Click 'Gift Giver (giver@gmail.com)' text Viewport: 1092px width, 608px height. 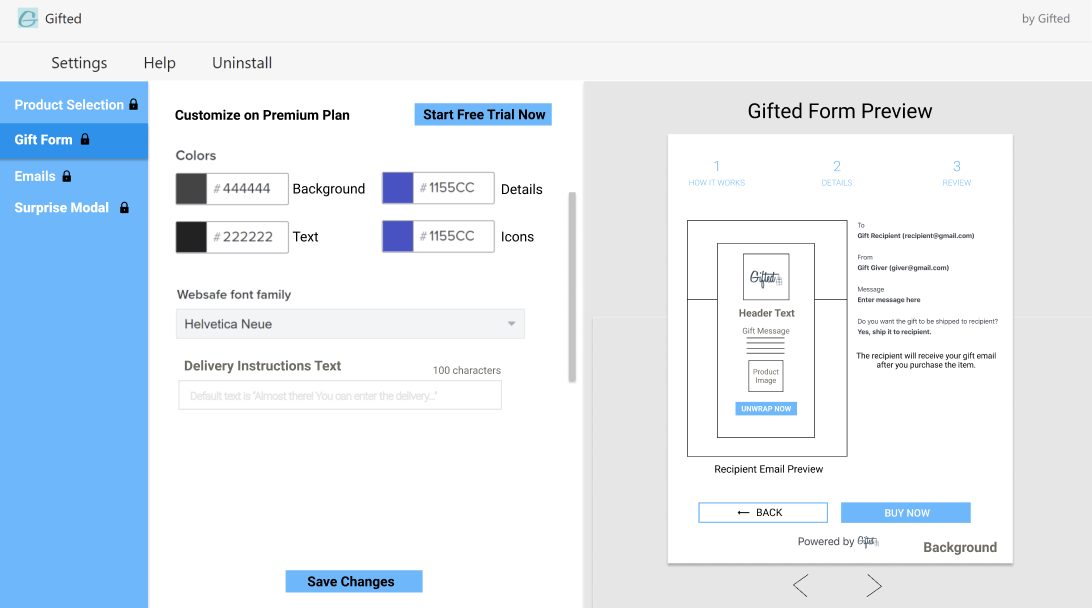pyautogui.click(x=903, y=268)
